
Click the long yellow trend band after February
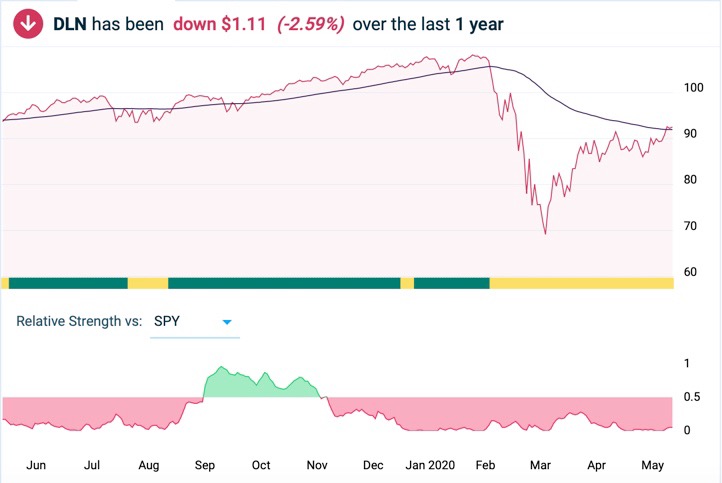tap(580, 283)
